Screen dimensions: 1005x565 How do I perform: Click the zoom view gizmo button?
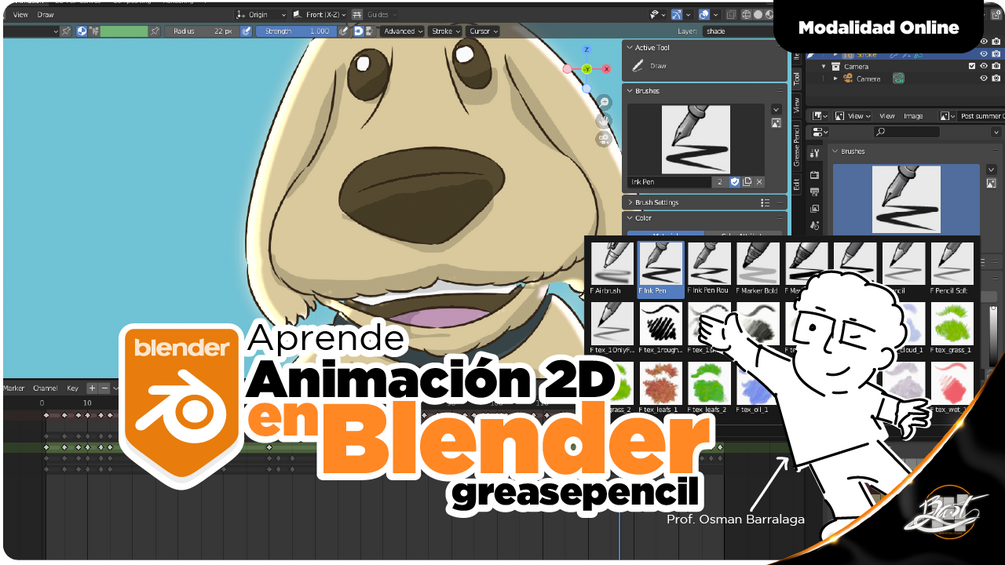[604, 102]
